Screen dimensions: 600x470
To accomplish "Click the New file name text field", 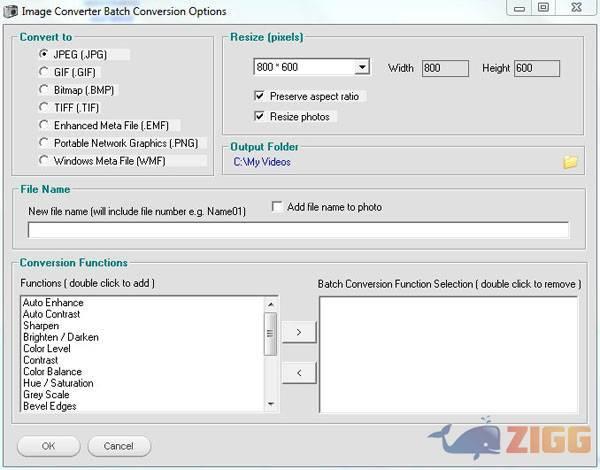I will 298,230.
